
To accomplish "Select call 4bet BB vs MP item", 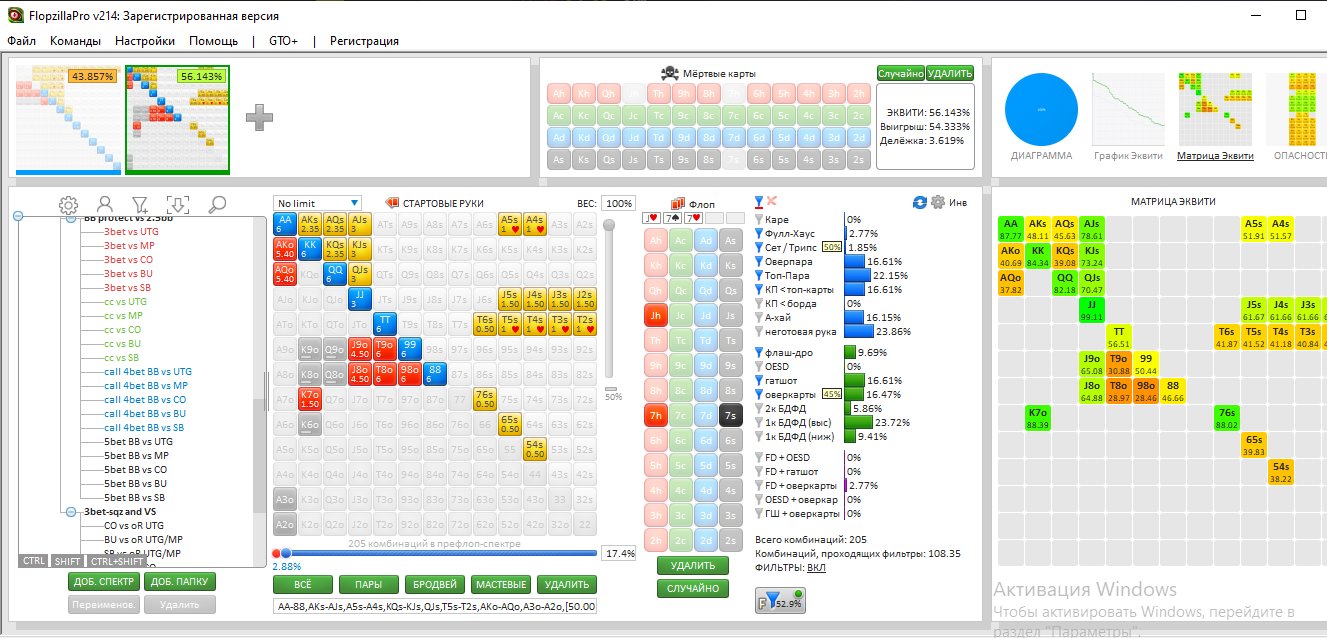I will (146, 385).
